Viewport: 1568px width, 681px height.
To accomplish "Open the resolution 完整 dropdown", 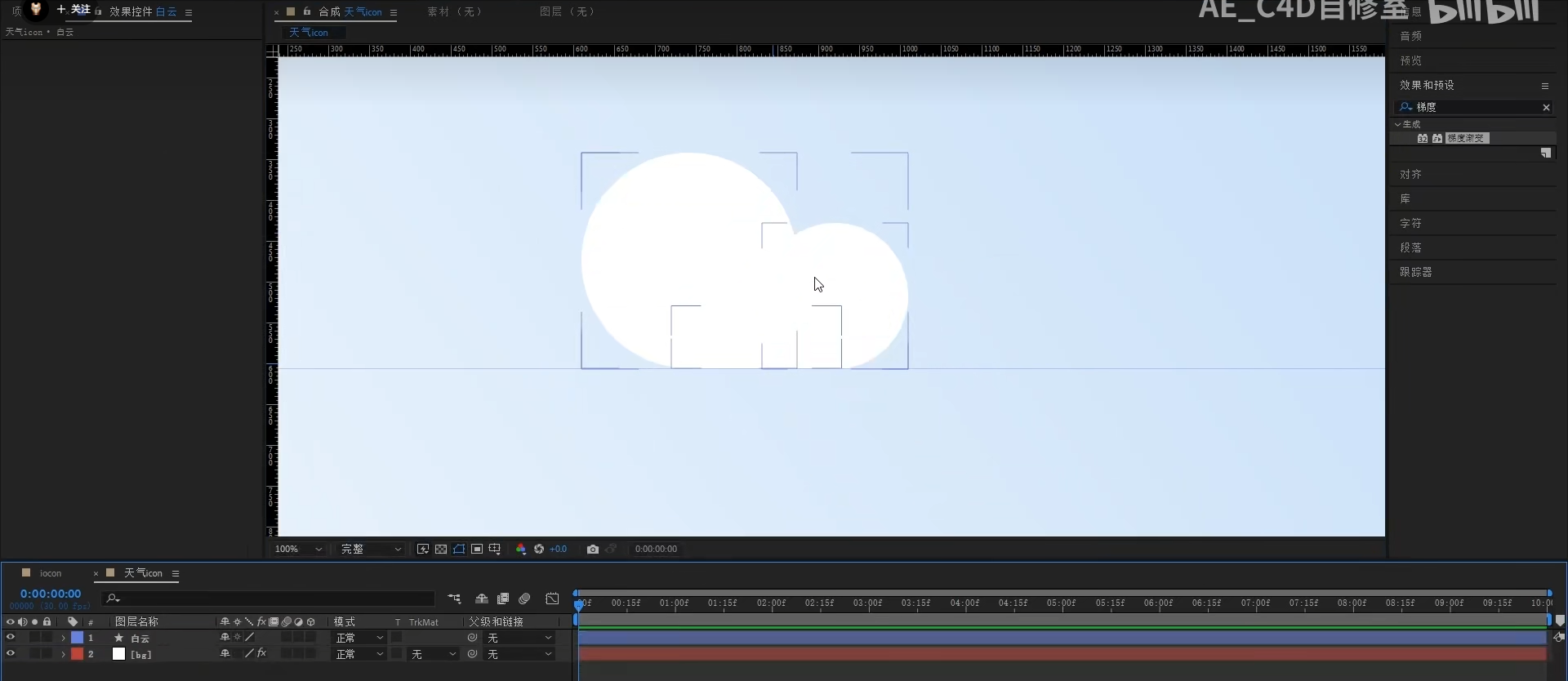I will [x=372, y=549].
